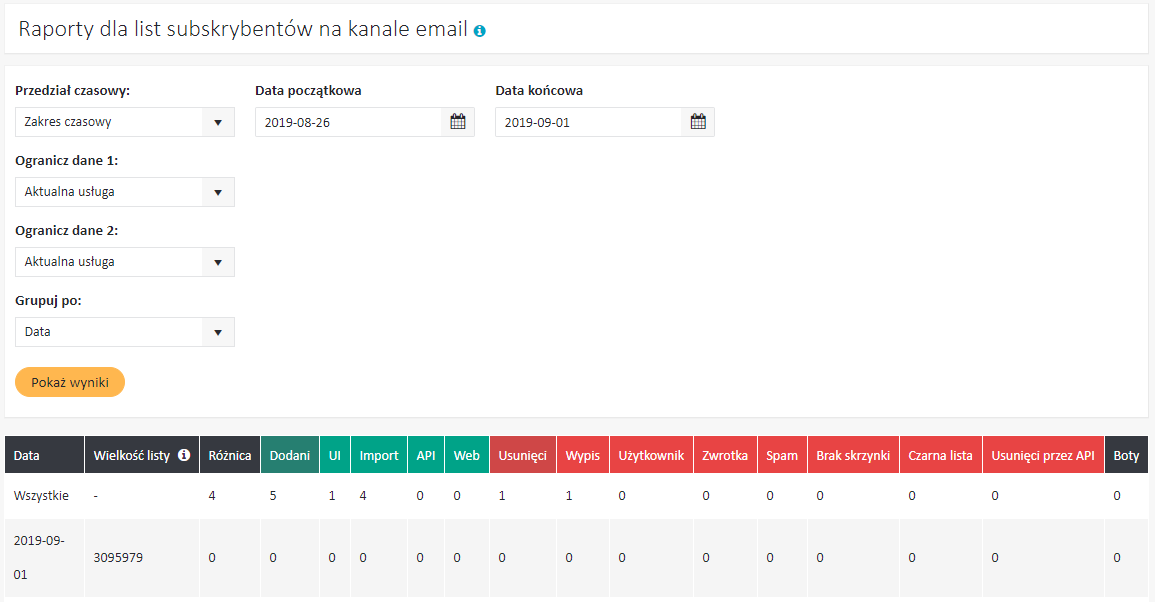Open the Ogranicz dane 2 dropdown
The width and height of the screenshot is (1155, 602).
tap(124, 262)
